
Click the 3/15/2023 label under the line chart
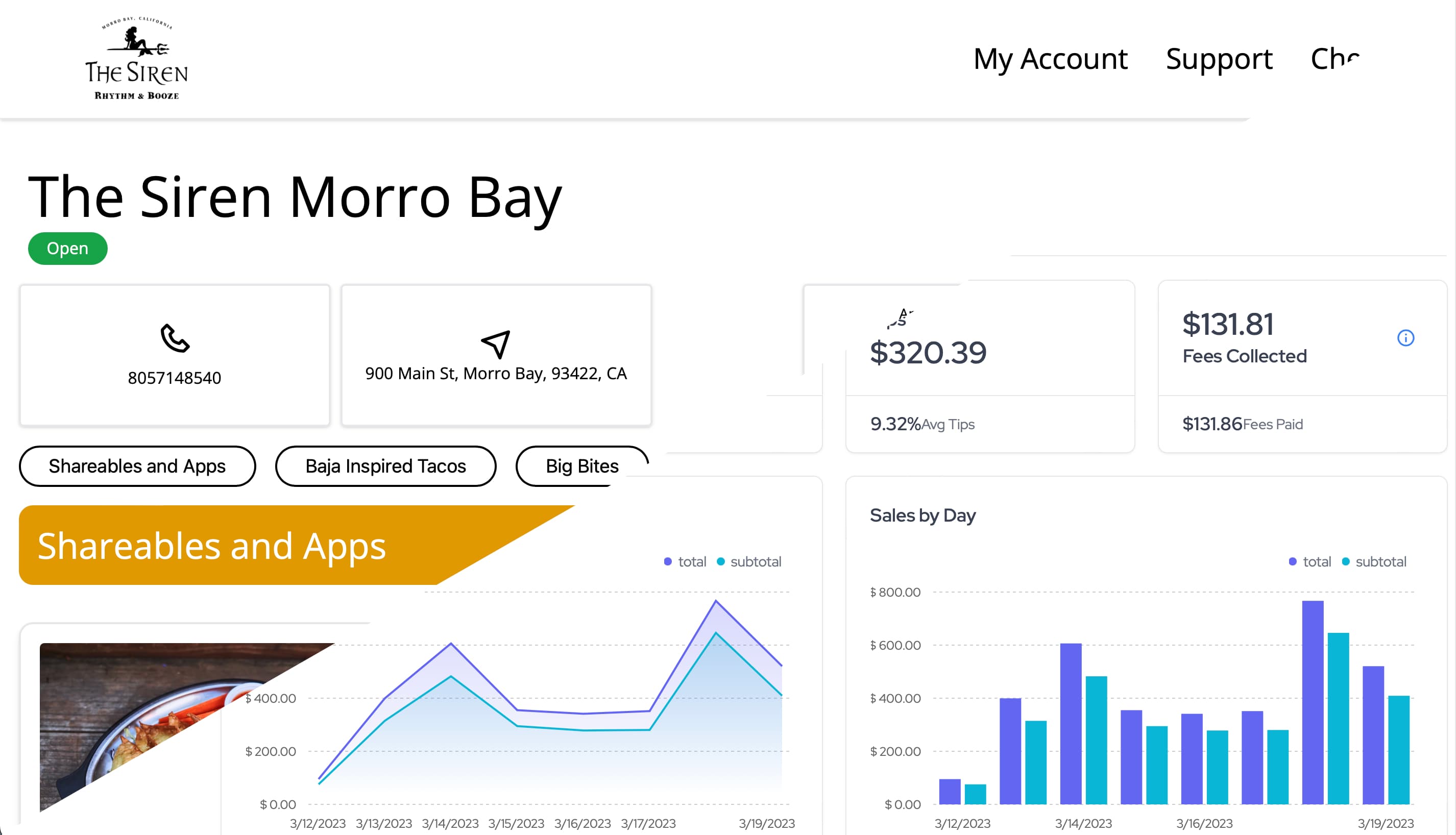pos(516,823)
